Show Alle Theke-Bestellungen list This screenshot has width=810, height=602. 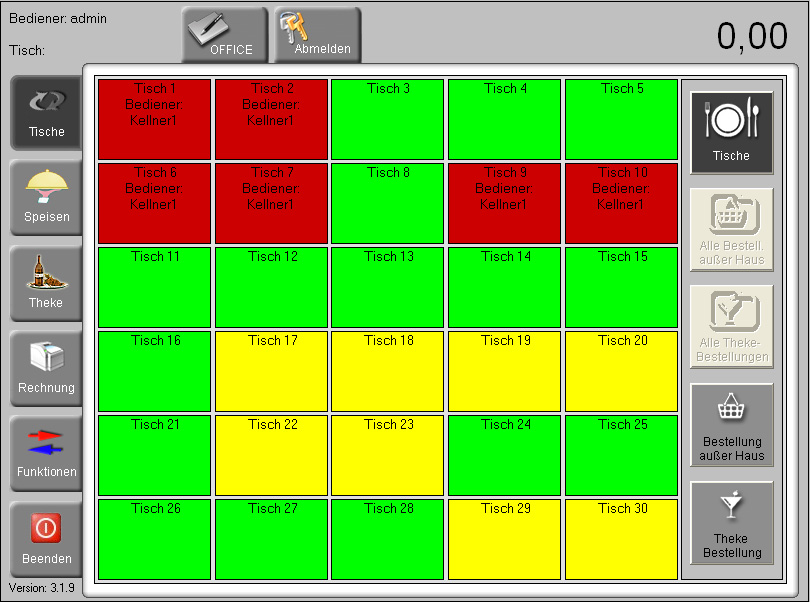click(x=731, y=327)
